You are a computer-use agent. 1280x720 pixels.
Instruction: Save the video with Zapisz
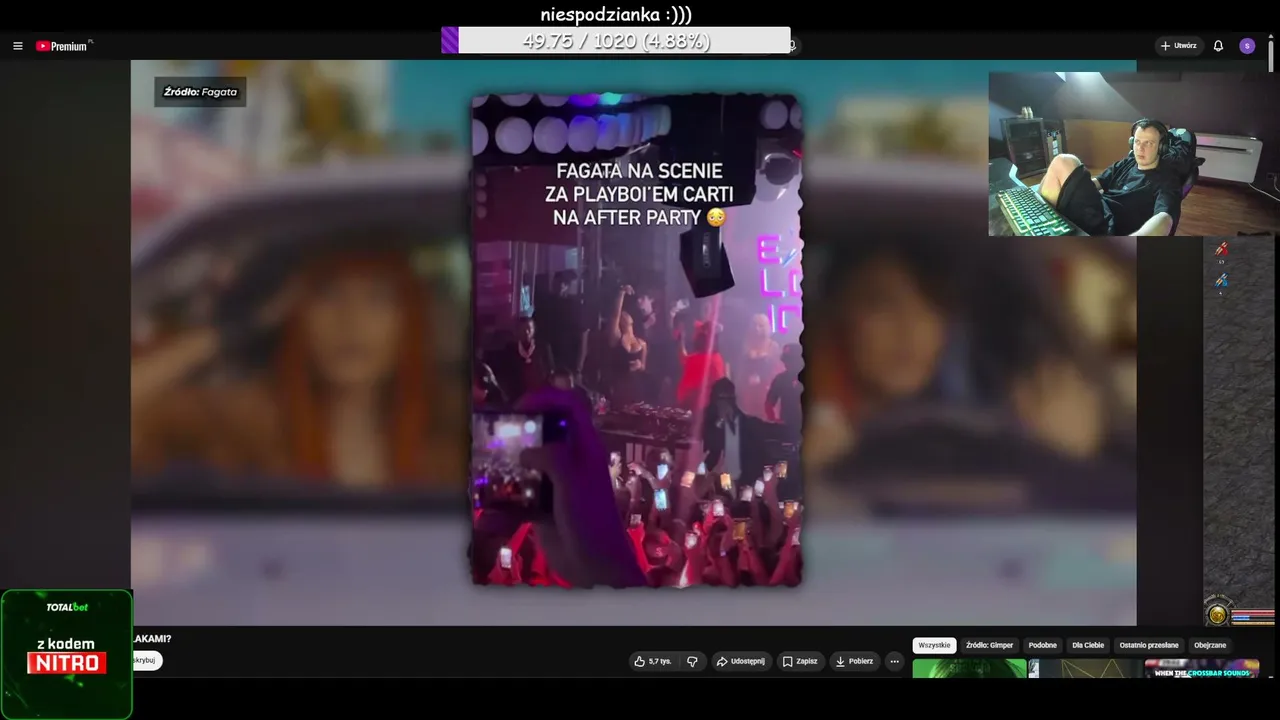pos(800,661)
